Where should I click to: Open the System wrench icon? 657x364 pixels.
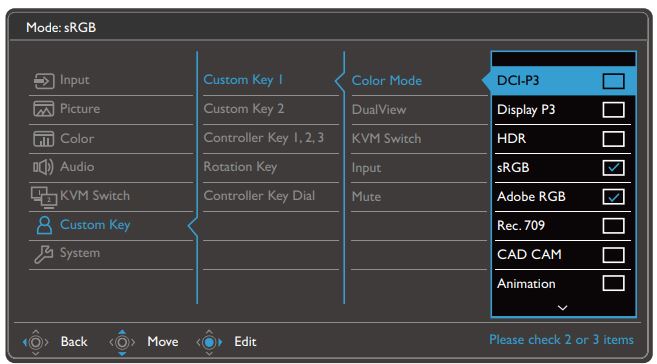point(44,254)
